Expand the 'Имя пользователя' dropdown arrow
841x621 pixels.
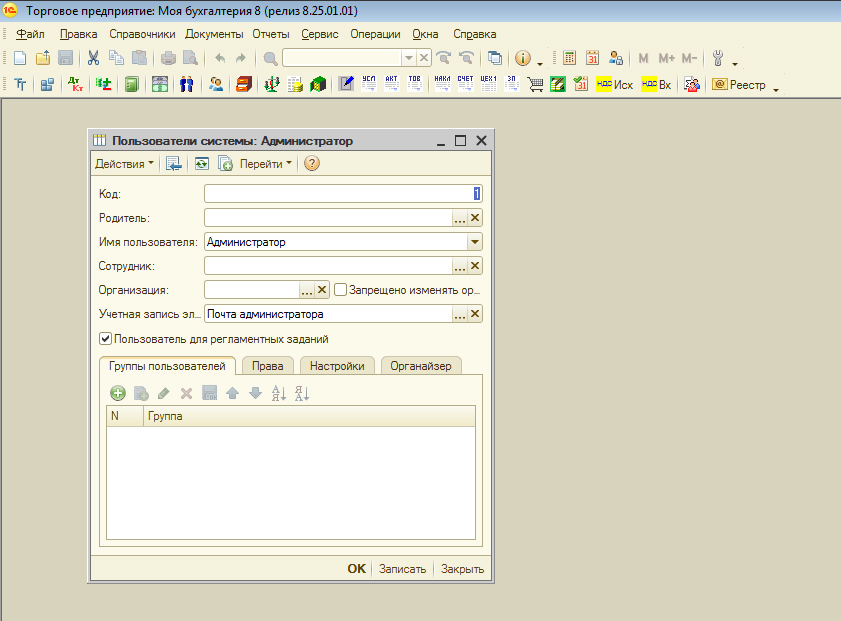[x=474, y=242]
